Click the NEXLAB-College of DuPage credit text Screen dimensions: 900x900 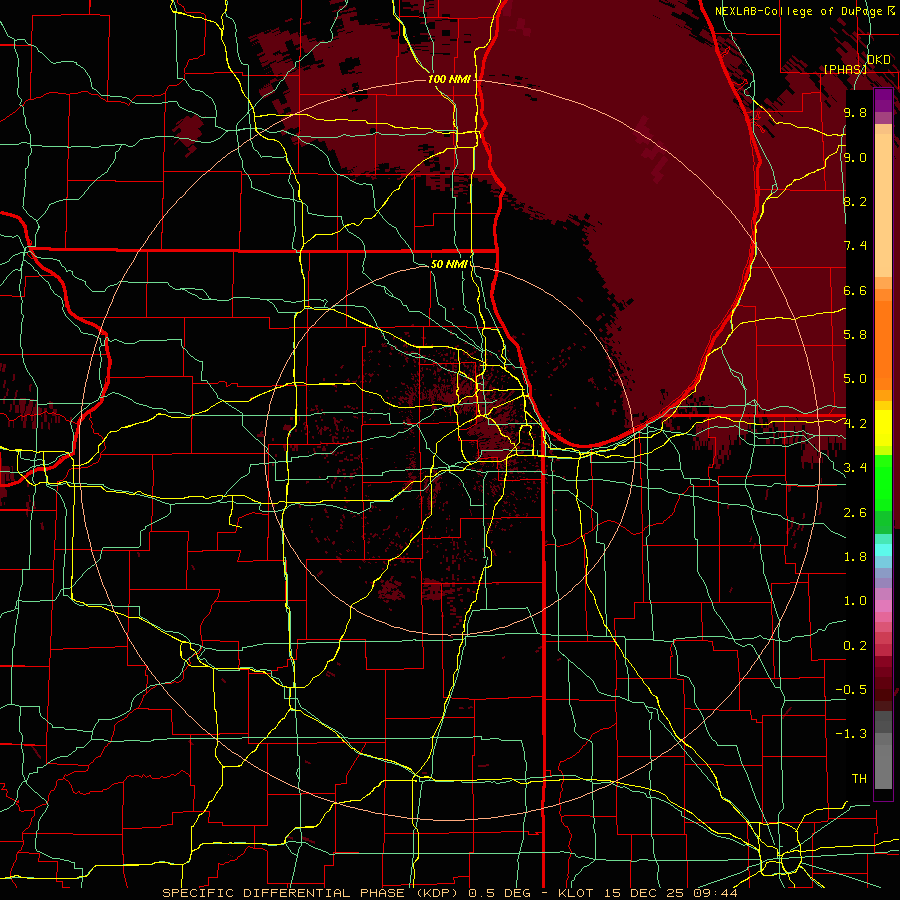[798, 11]
